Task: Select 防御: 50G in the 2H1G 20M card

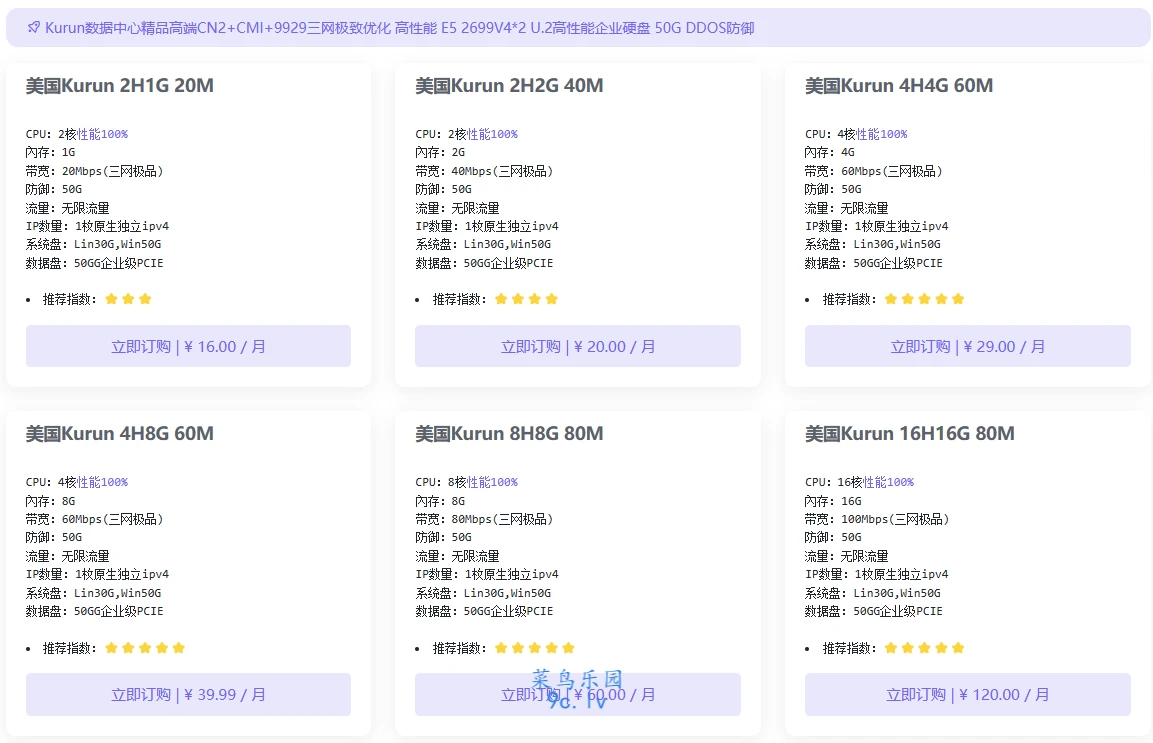Action: coord(54,189)
